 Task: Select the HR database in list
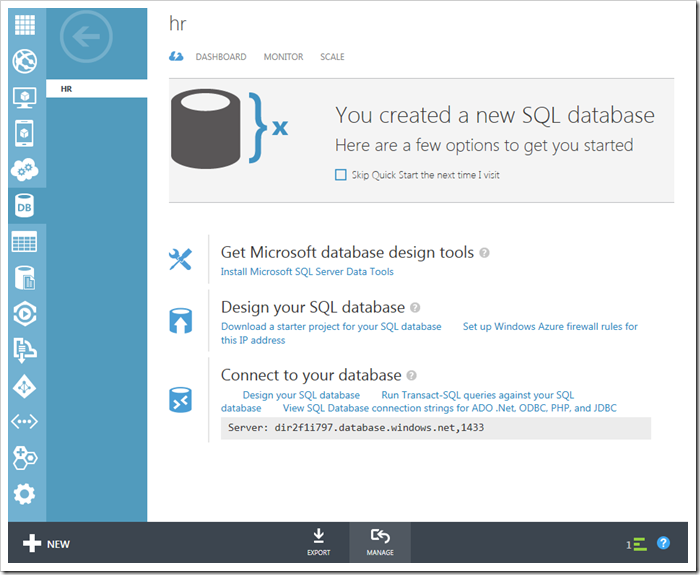coord(96,89)
